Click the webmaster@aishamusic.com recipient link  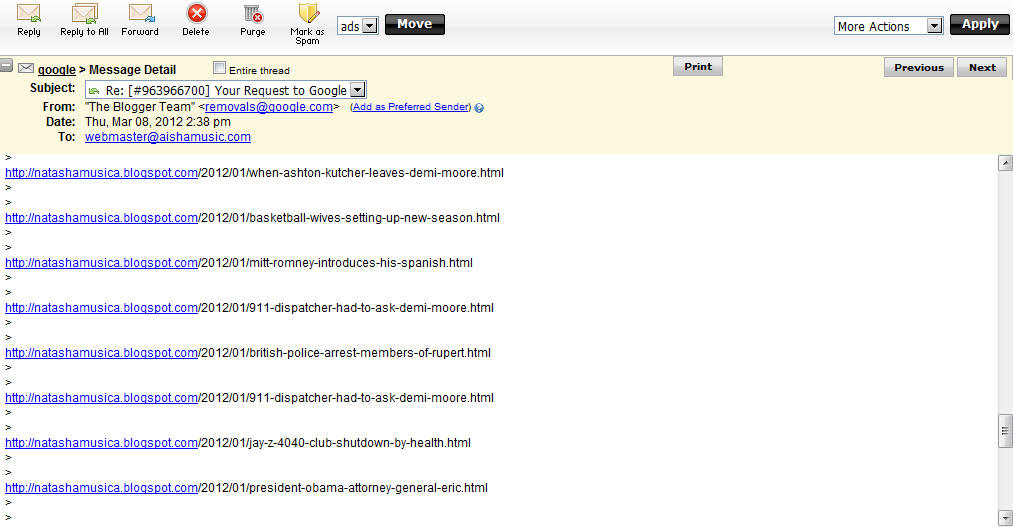coord(168,137)
